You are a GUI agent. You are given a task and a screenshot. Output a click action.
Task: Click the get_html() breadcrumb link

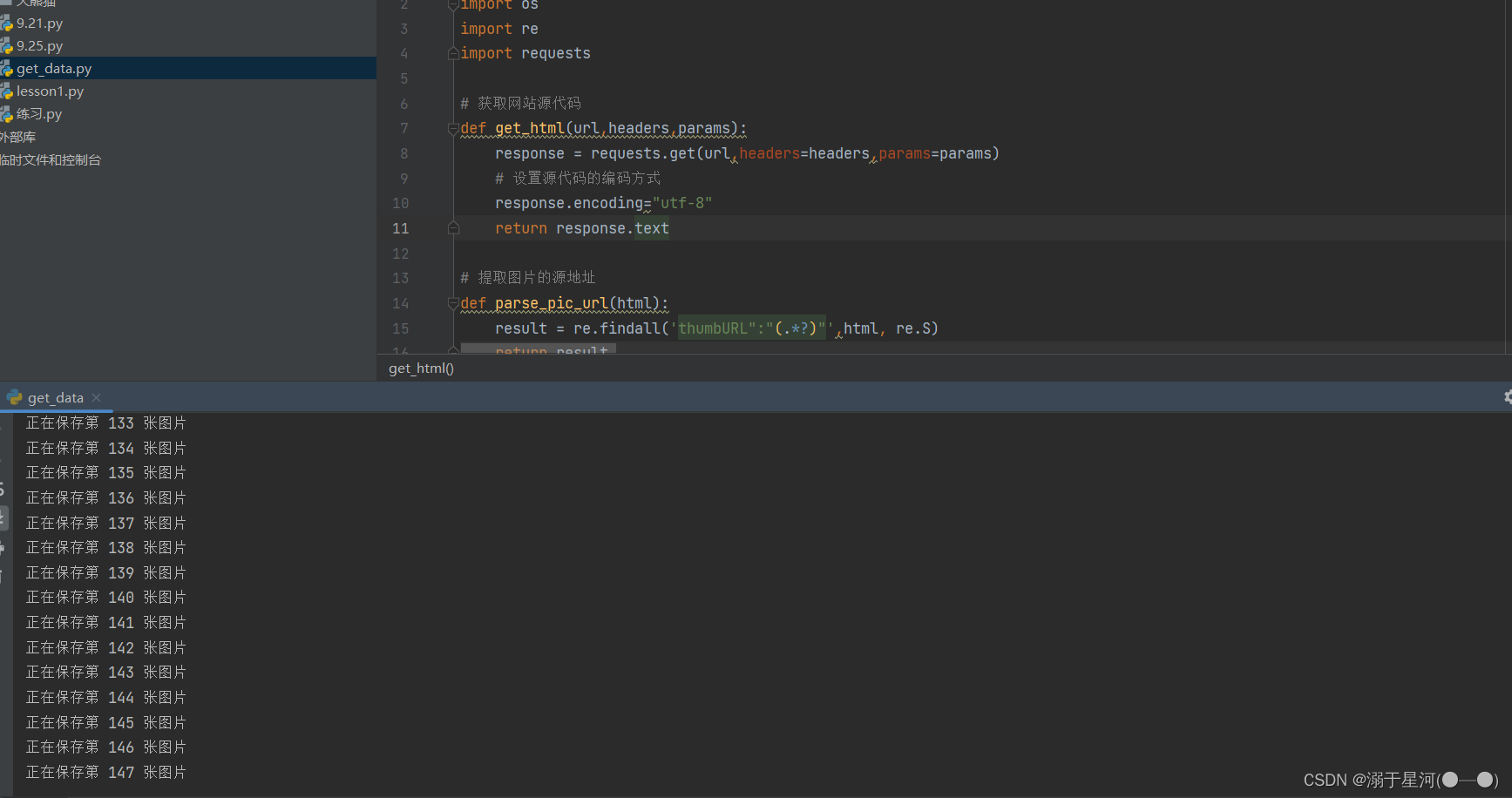click(421, 368)
